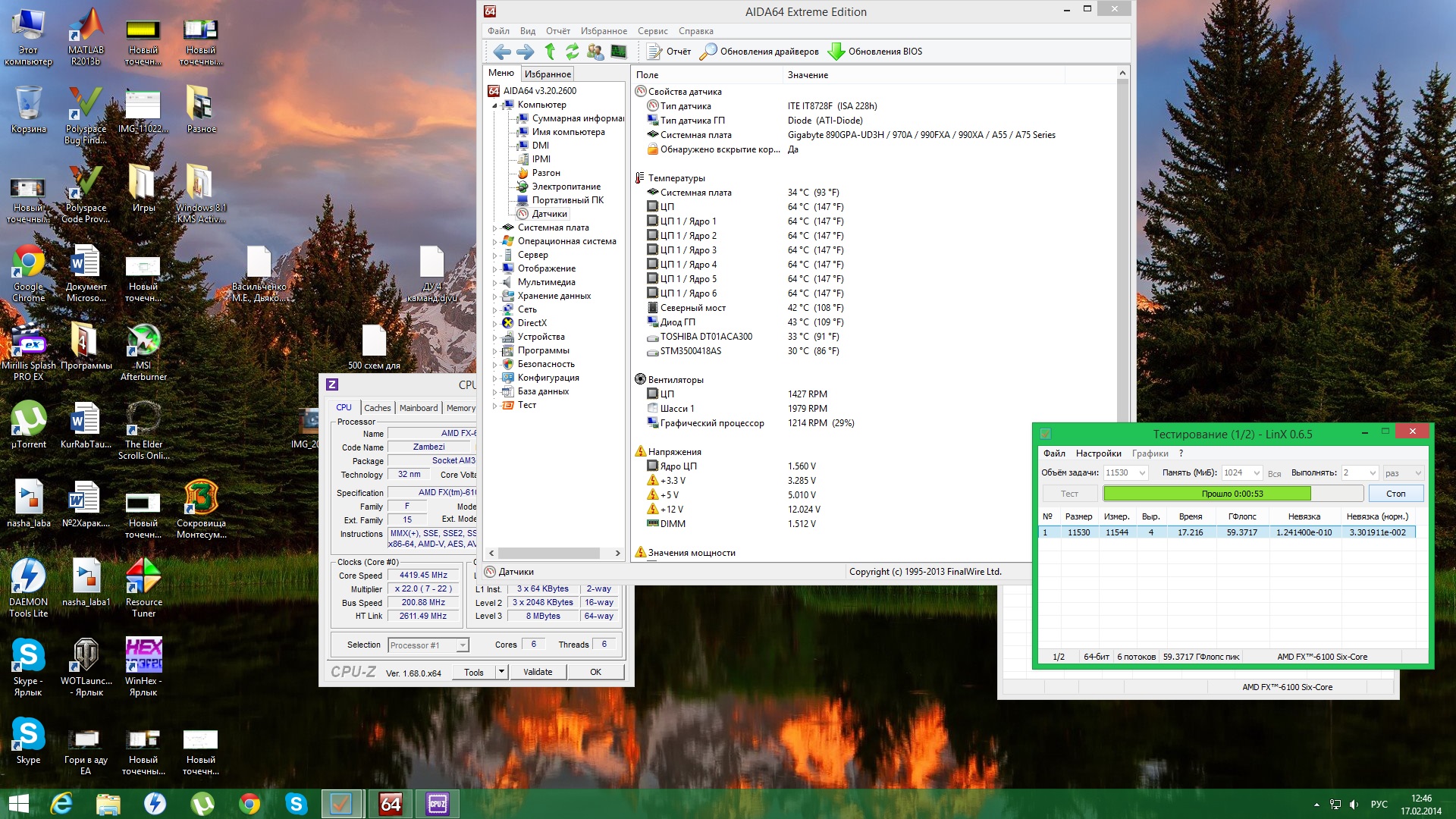The width and height of the screenshot is (1456, 819).
Task: Click the users icon in AIDA64 toolbar
Action: (595, 52)
